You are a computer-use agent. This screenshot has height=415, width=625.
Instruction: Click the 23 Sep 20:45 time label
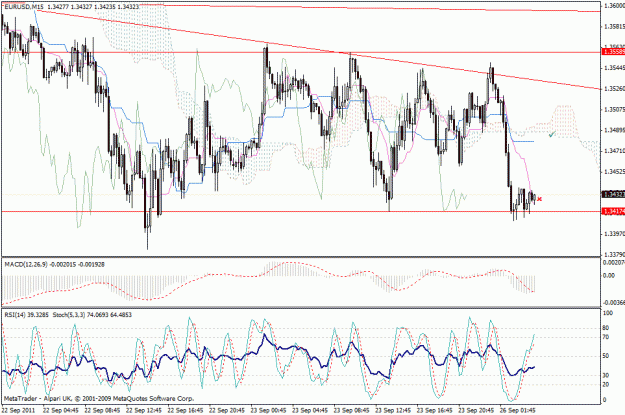click(476, 410)
